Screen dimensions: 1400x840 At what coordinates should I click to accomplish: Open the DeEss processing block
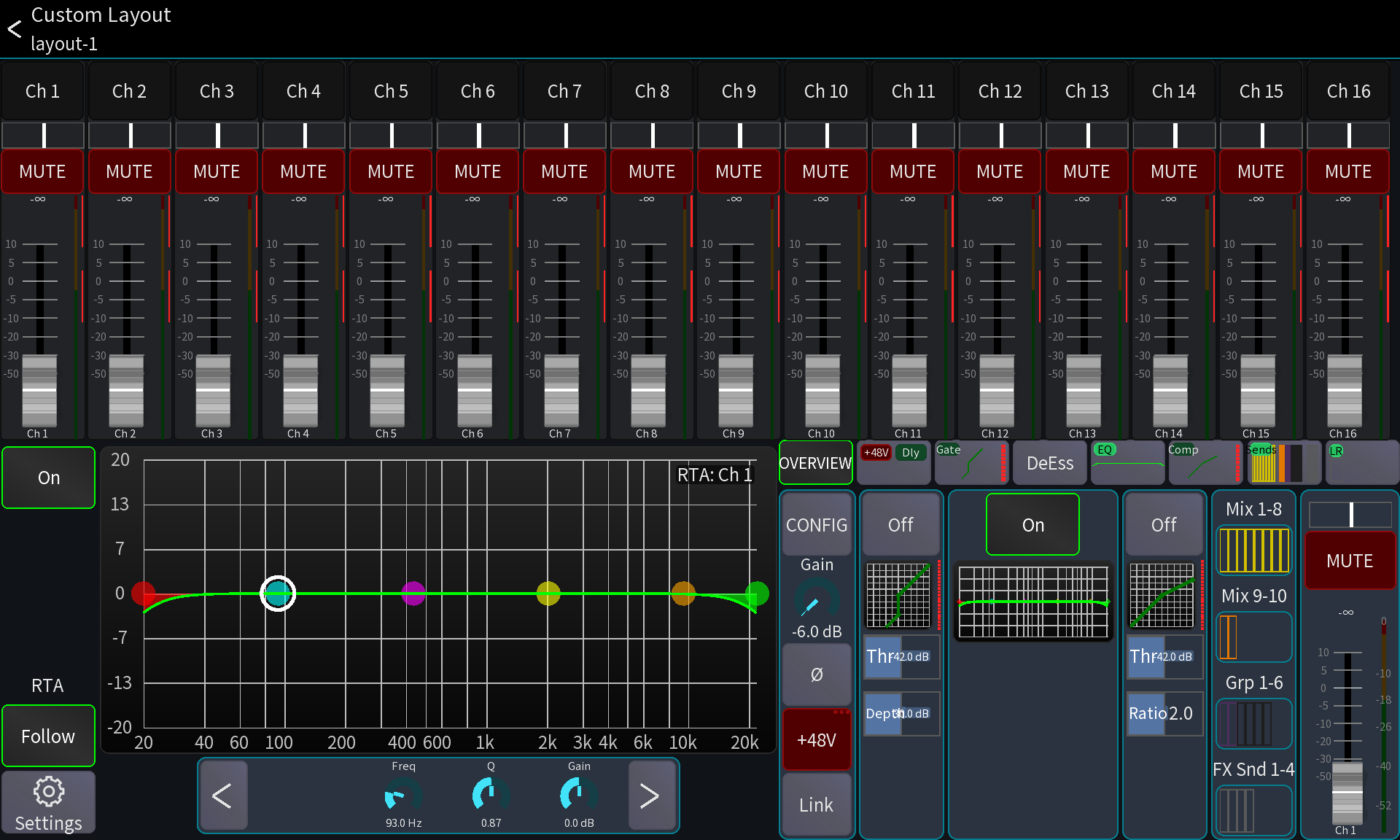pos(1050,462)
